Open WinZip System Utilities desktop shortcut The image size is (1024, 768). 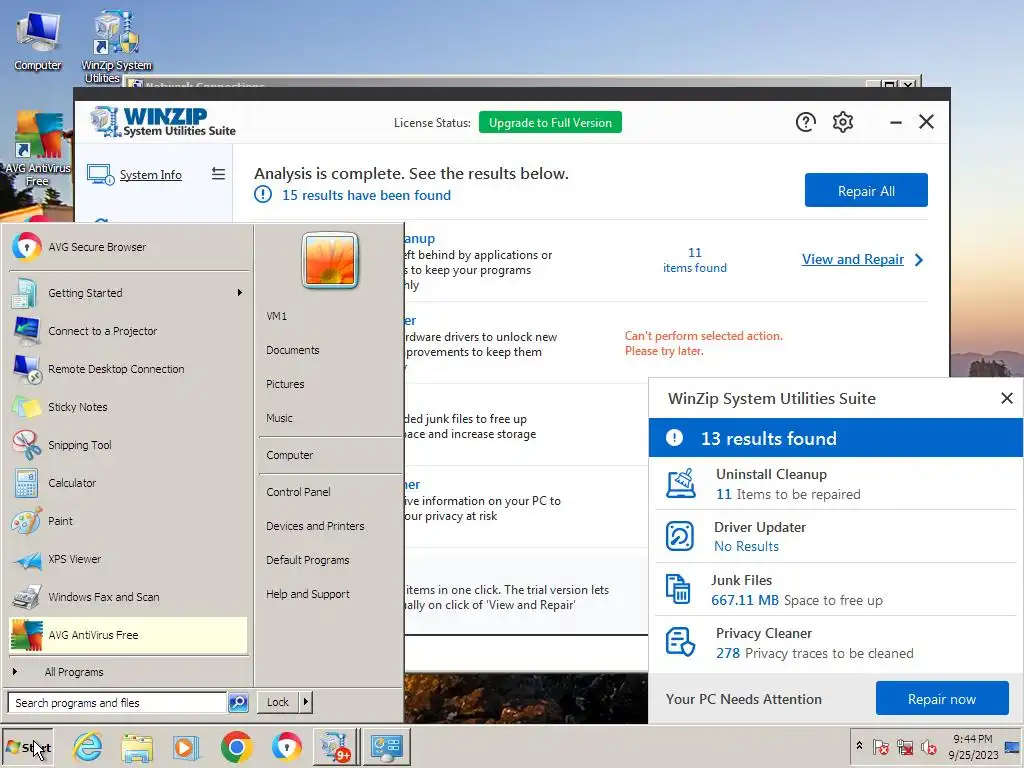click(116, 47)
